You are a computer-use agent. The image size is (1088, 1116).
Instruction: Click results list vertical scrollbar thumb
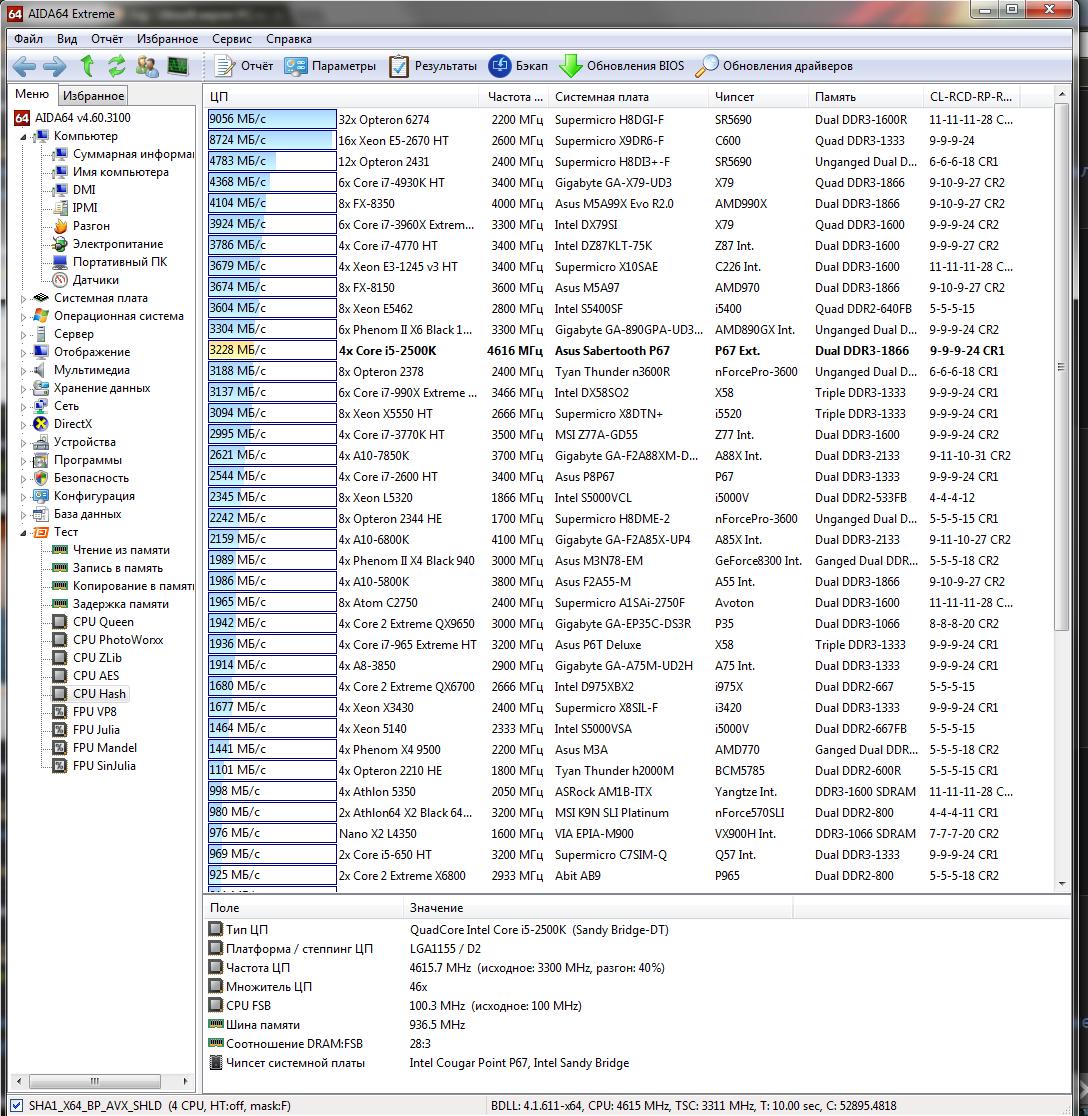pyautogui.click(x=1061, y=367)
